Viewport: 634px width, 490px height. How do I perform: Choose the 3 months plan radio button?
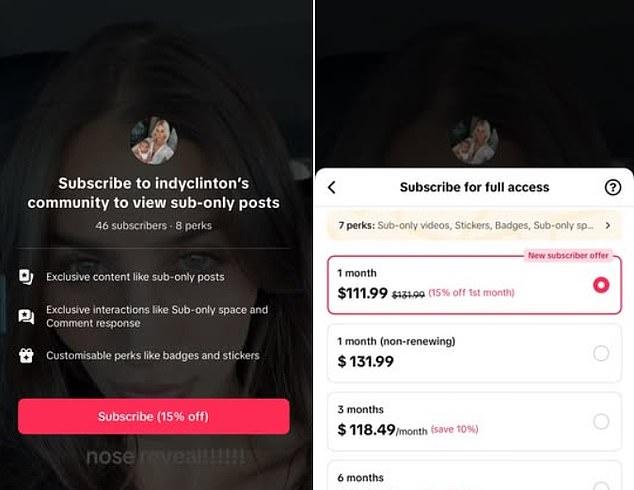601,421
